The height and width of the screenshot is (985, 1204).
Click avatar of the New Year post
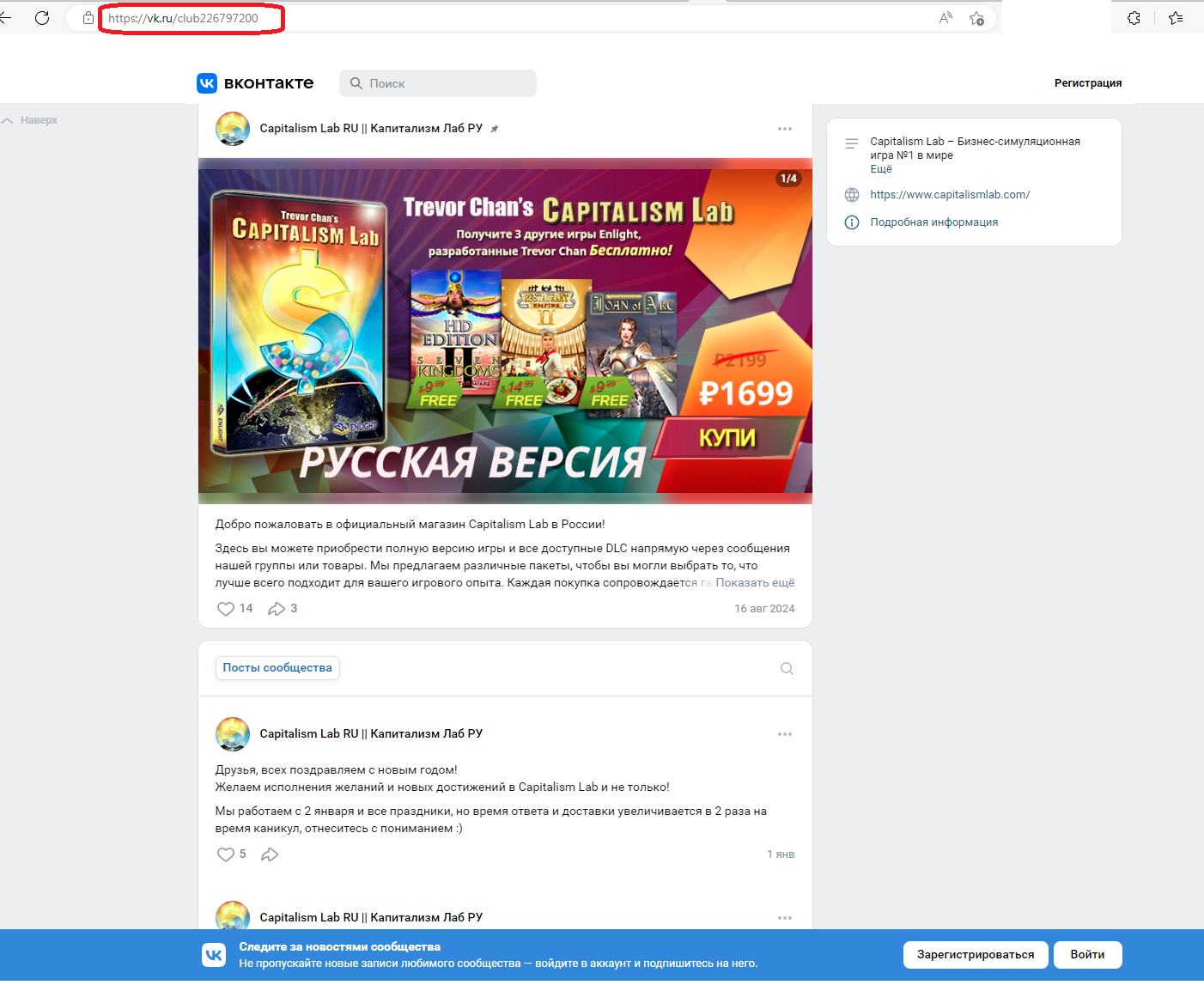(232, 734)
